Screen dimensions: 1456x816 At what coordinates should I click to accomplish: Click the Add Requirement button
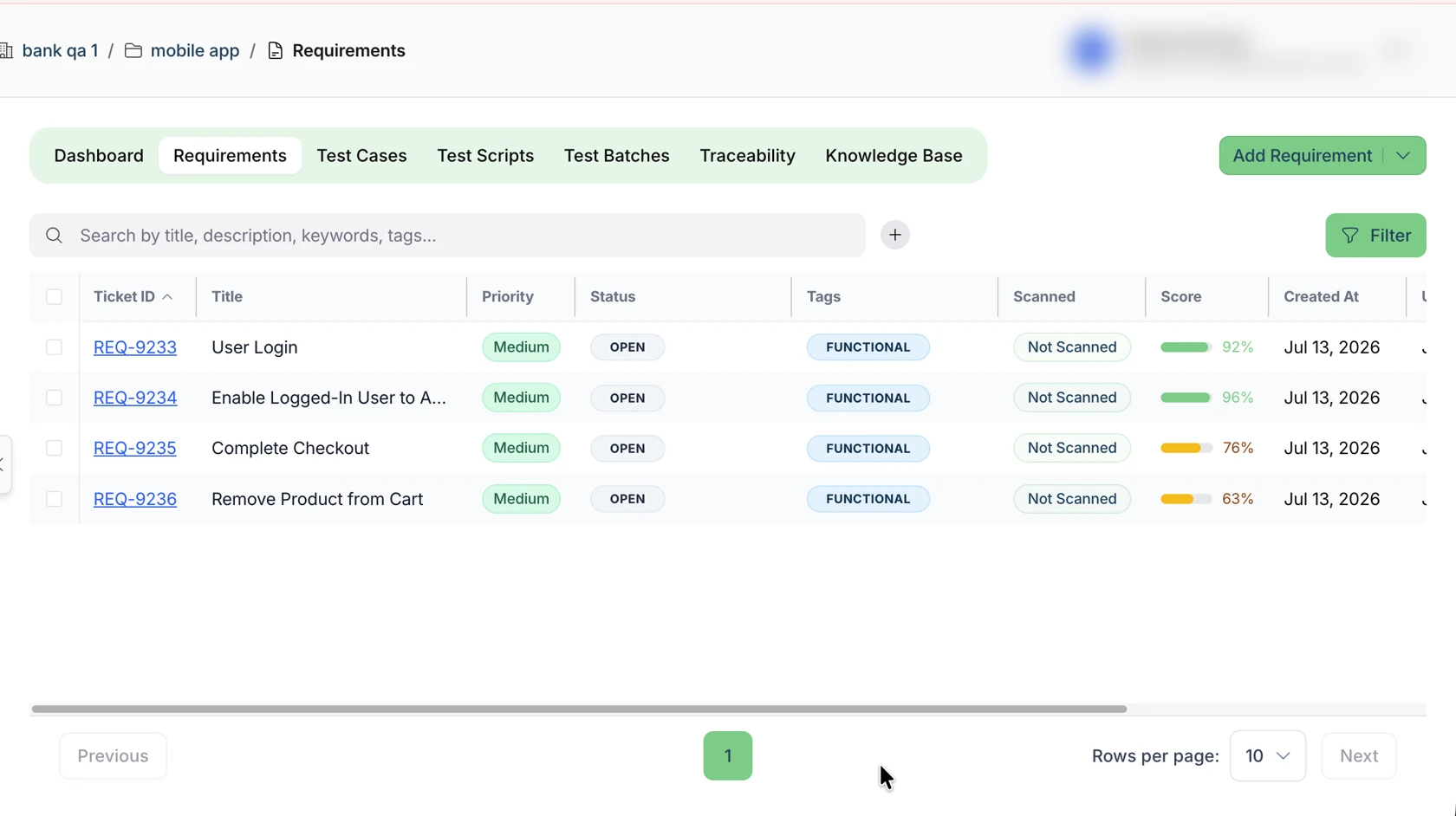(1302, 156)
